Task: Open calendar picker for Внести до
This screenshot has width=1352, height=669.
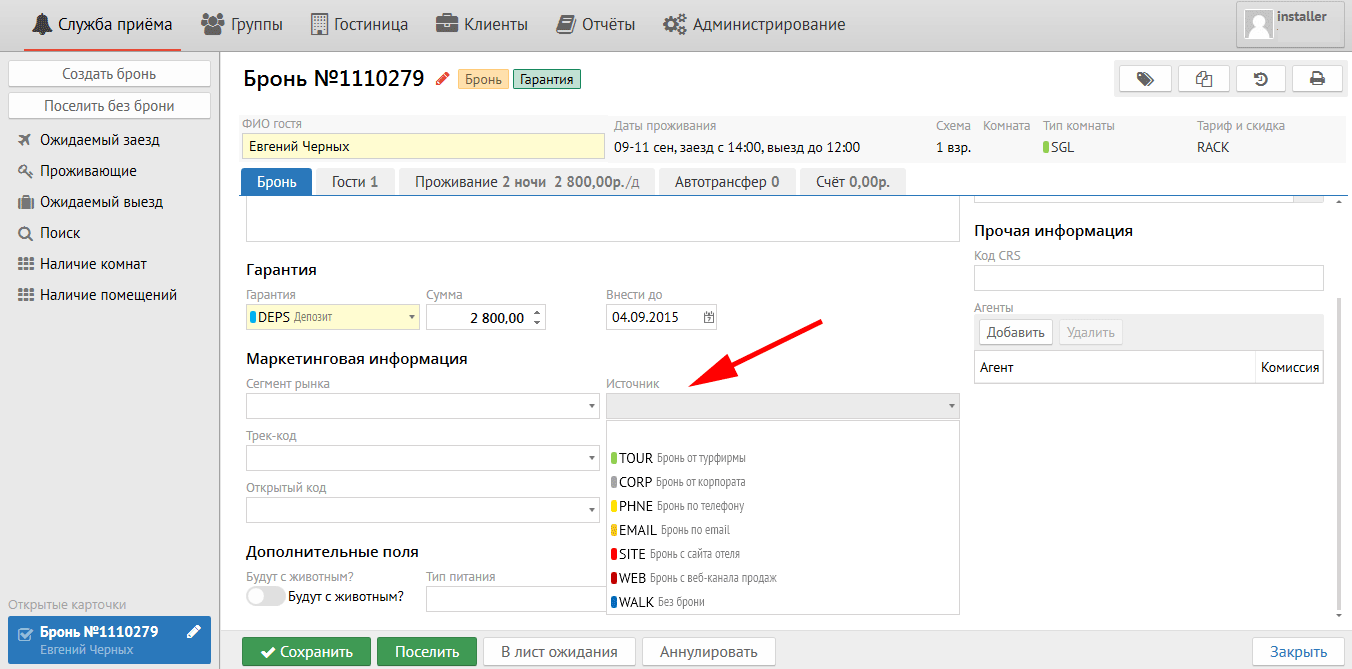Action: [x=709, y=318]
